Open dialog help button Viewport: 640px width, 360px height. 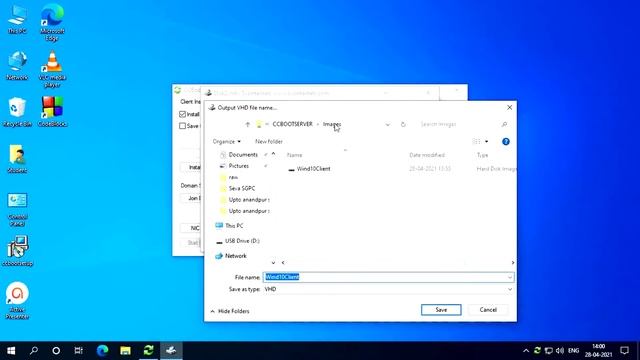(506, 142)
